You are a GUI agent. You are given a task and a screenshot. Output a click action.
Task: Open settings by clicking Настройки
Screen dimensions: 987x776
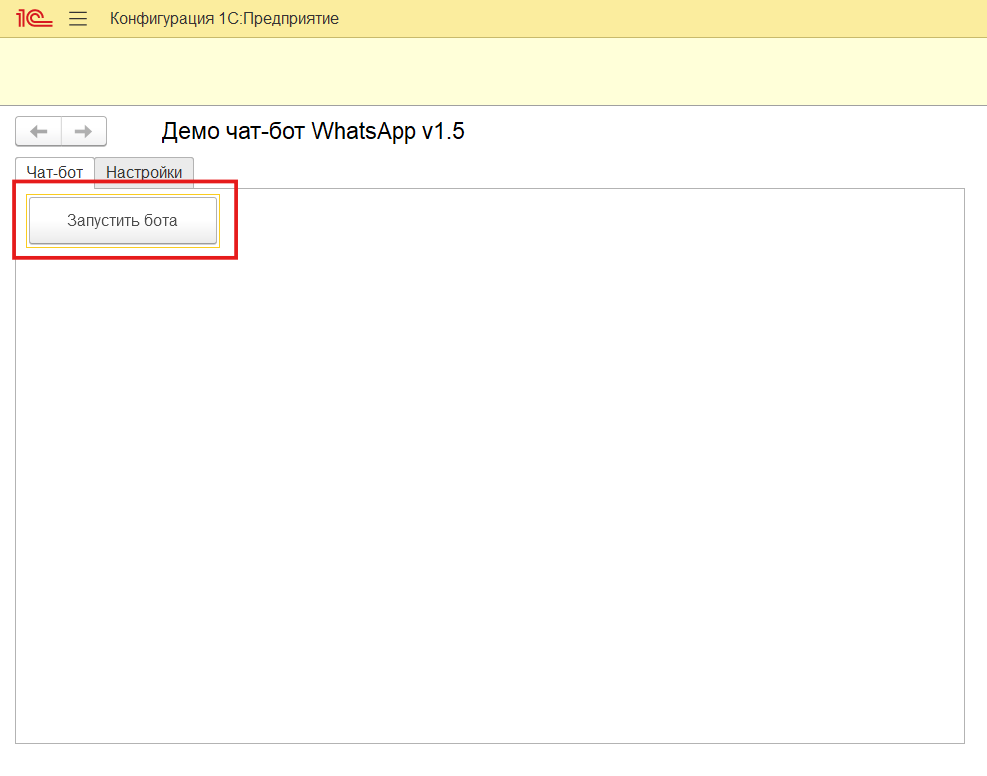coord(143,172)
